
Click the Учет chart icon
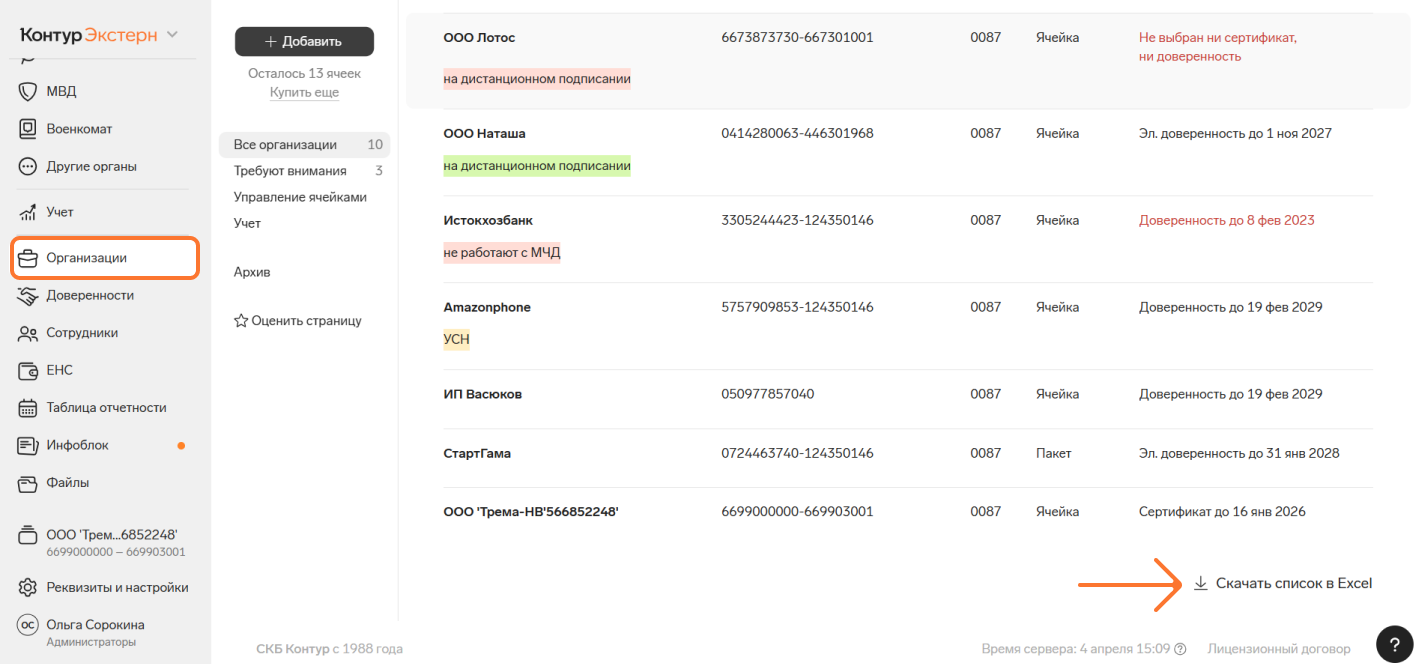(28, 212)
